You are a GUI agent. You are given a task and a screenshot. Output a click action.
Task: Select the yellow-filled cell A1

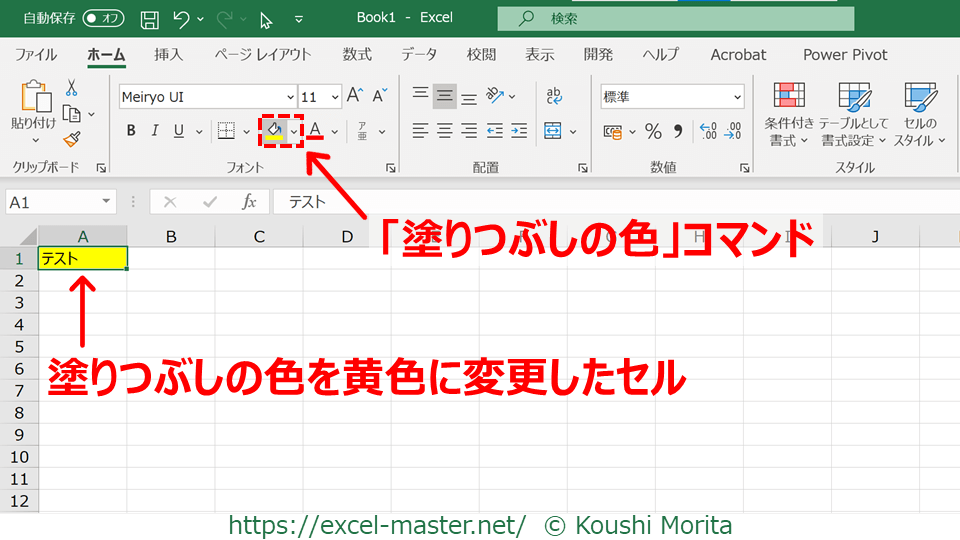point(83,258)
